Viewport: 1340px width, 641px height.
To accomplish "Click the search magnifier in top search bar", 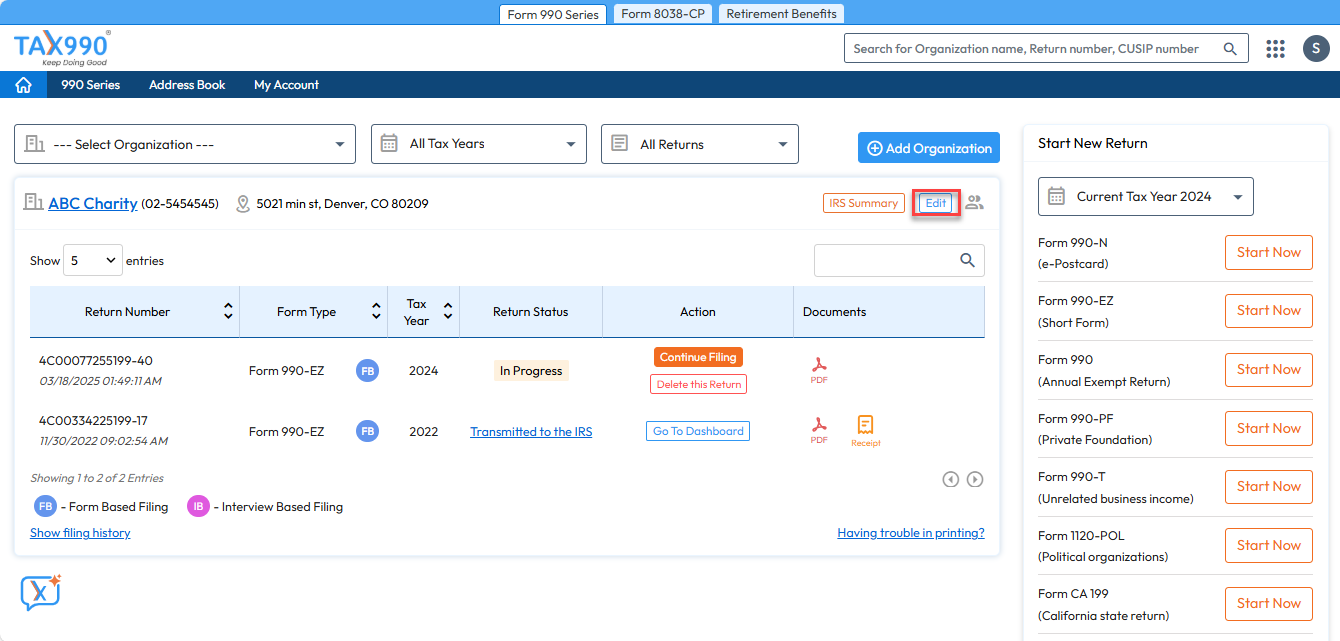I will click(1230, 48).
